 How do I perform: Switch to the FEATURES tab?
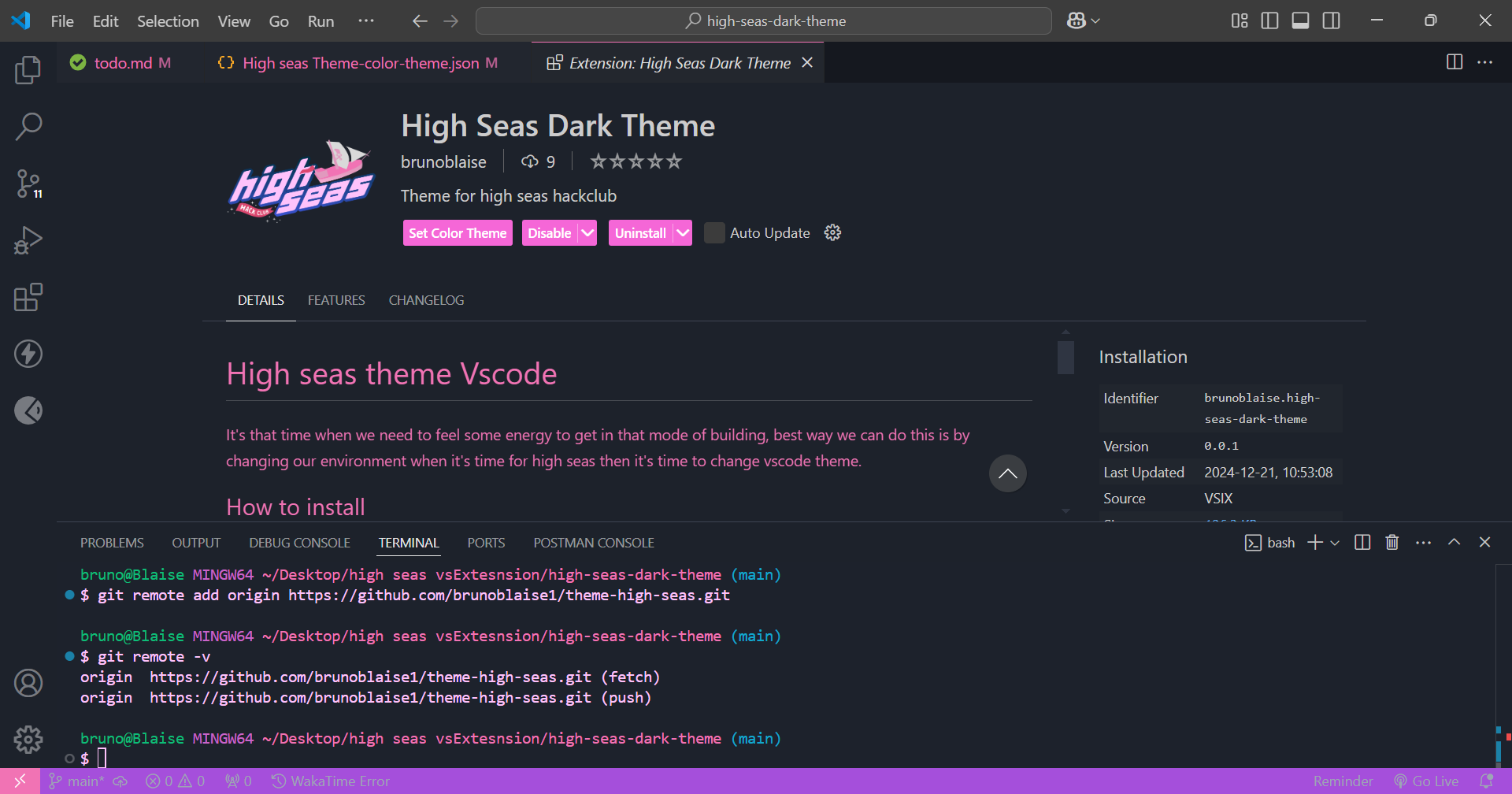(336, 300)
